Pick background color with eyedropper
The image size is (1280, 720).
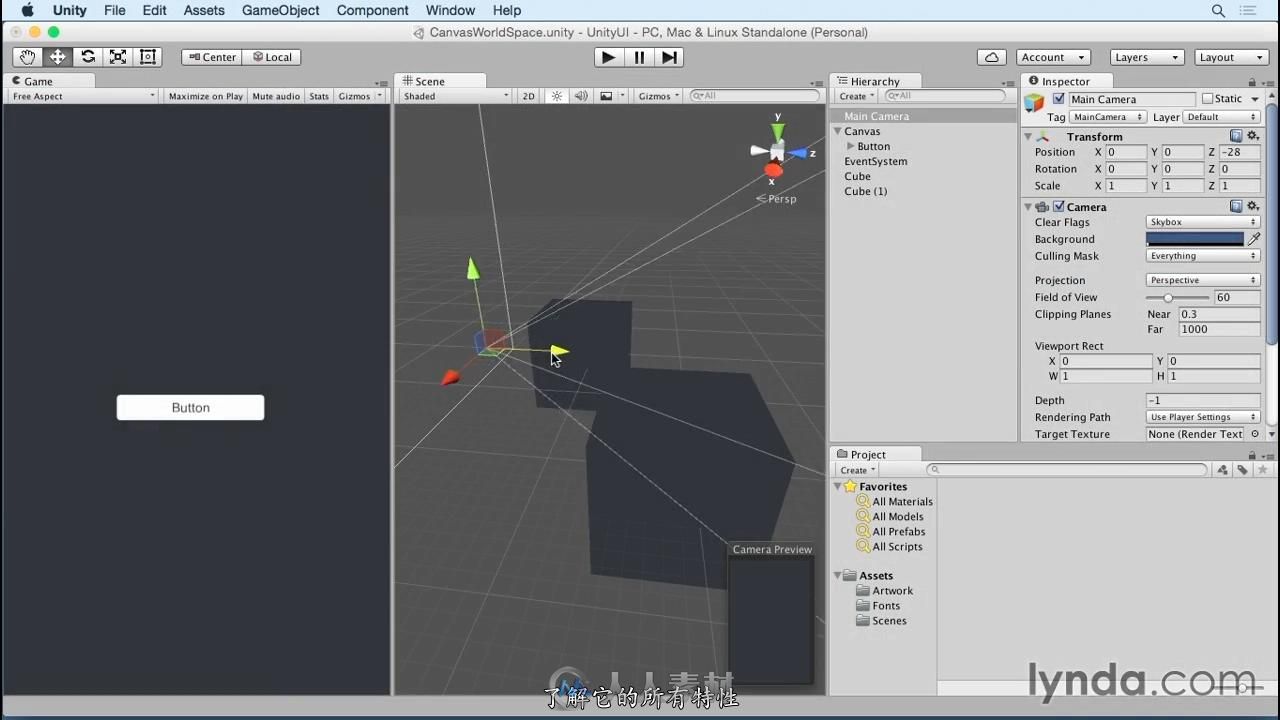[1254, 239]
